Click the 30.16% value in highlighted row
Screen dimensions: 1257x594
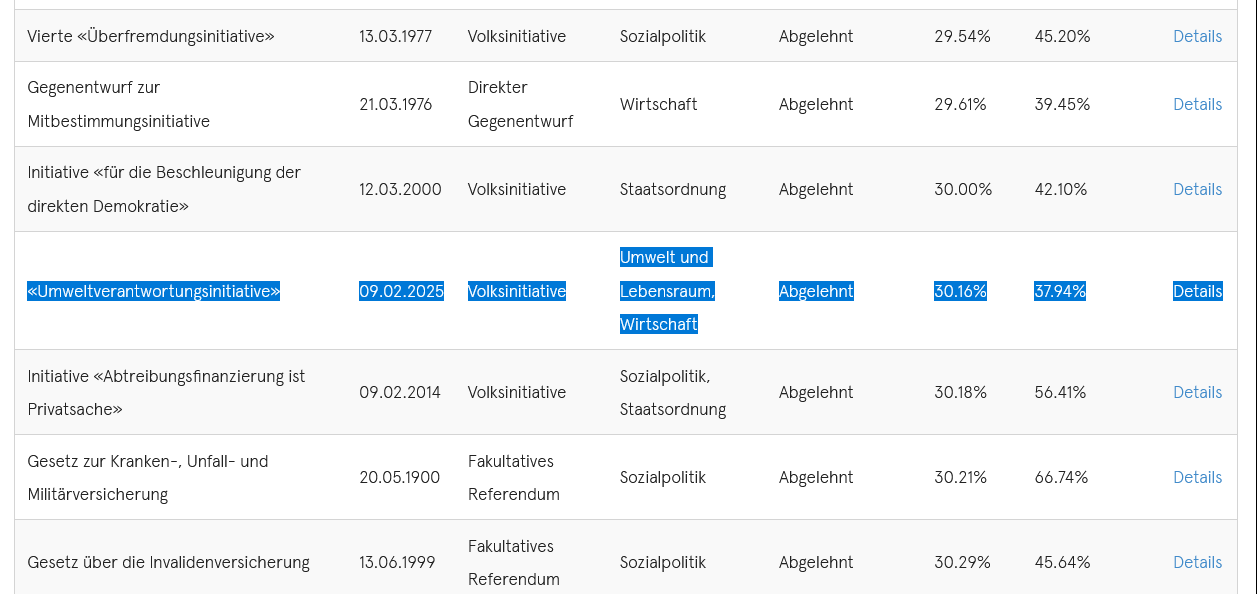tap(960, 291)
